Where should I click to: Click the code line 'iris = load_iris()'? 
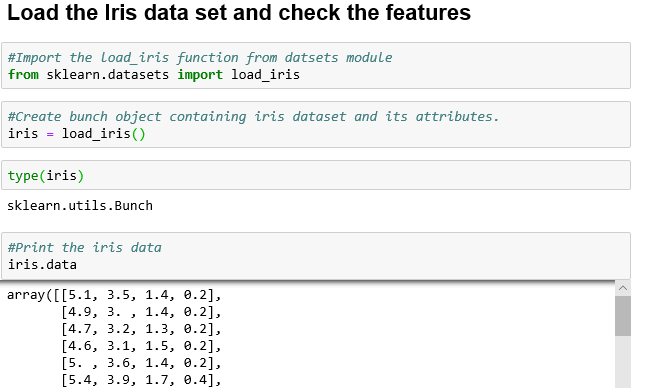[77, 134]
